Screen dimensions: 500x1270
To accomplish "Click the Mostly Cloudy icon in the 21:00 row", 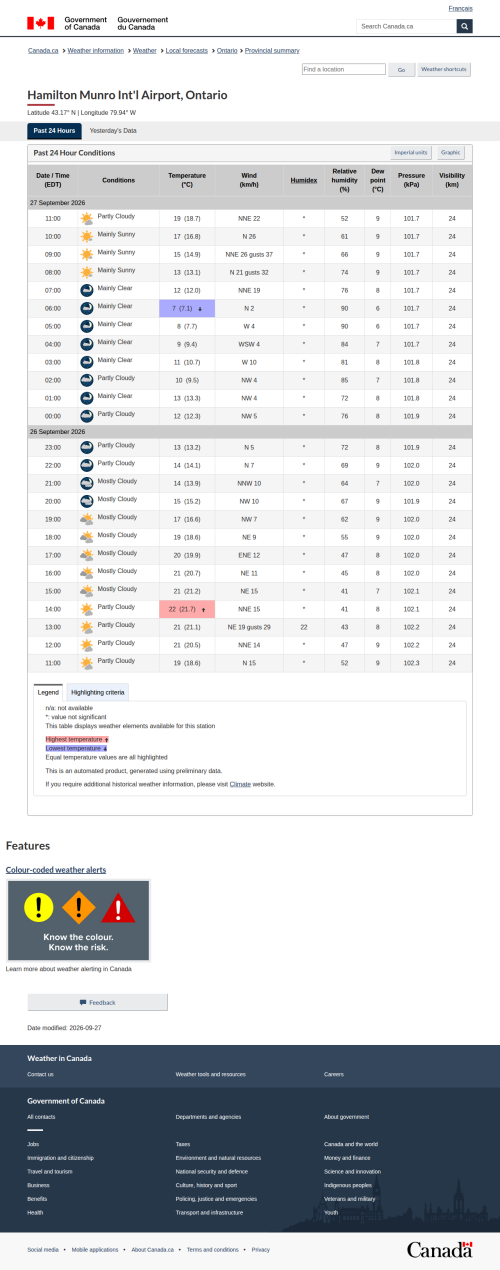I will click(x=87, y=483).
